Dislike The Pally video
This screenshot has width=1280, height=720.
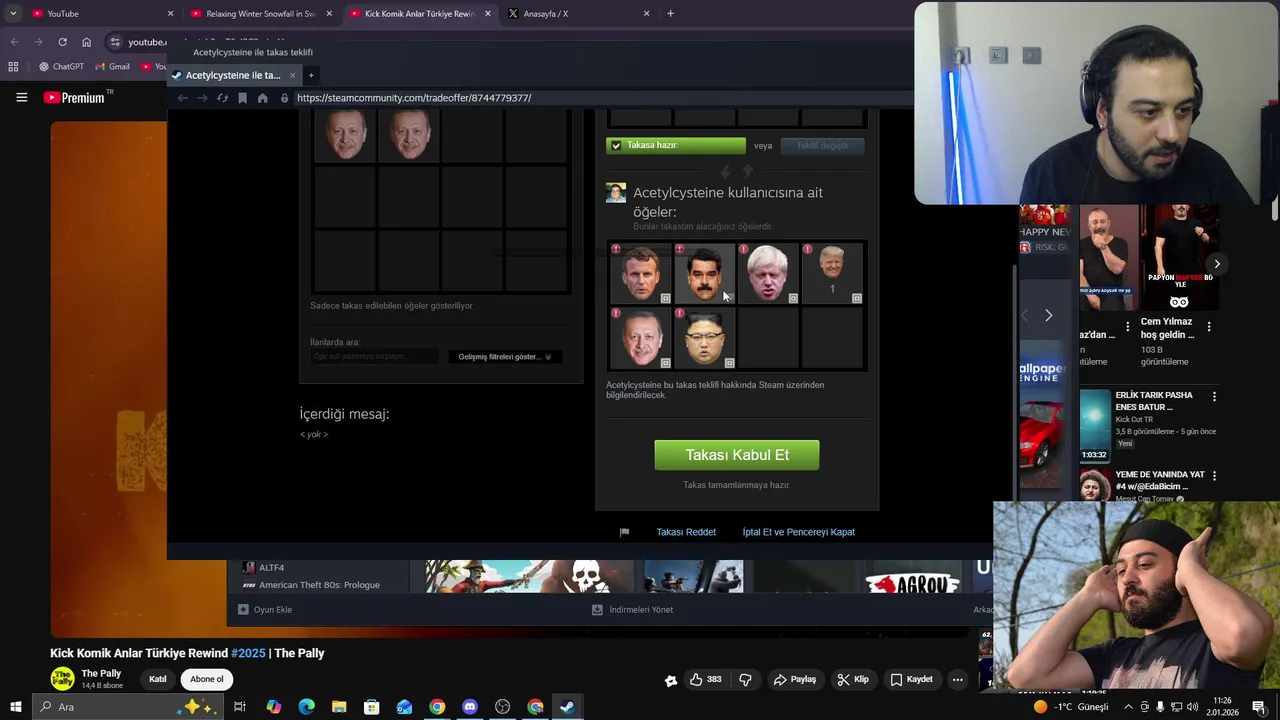pos(745,679)
